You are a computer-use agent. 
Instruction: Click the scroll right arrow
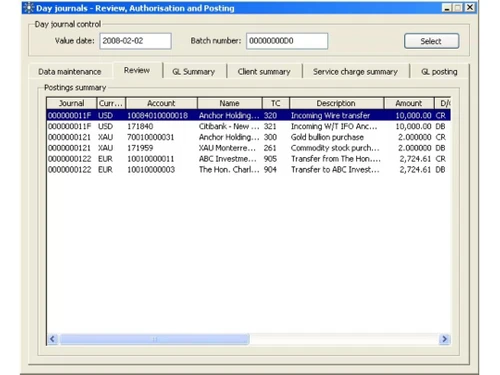(x=445, y=339)
